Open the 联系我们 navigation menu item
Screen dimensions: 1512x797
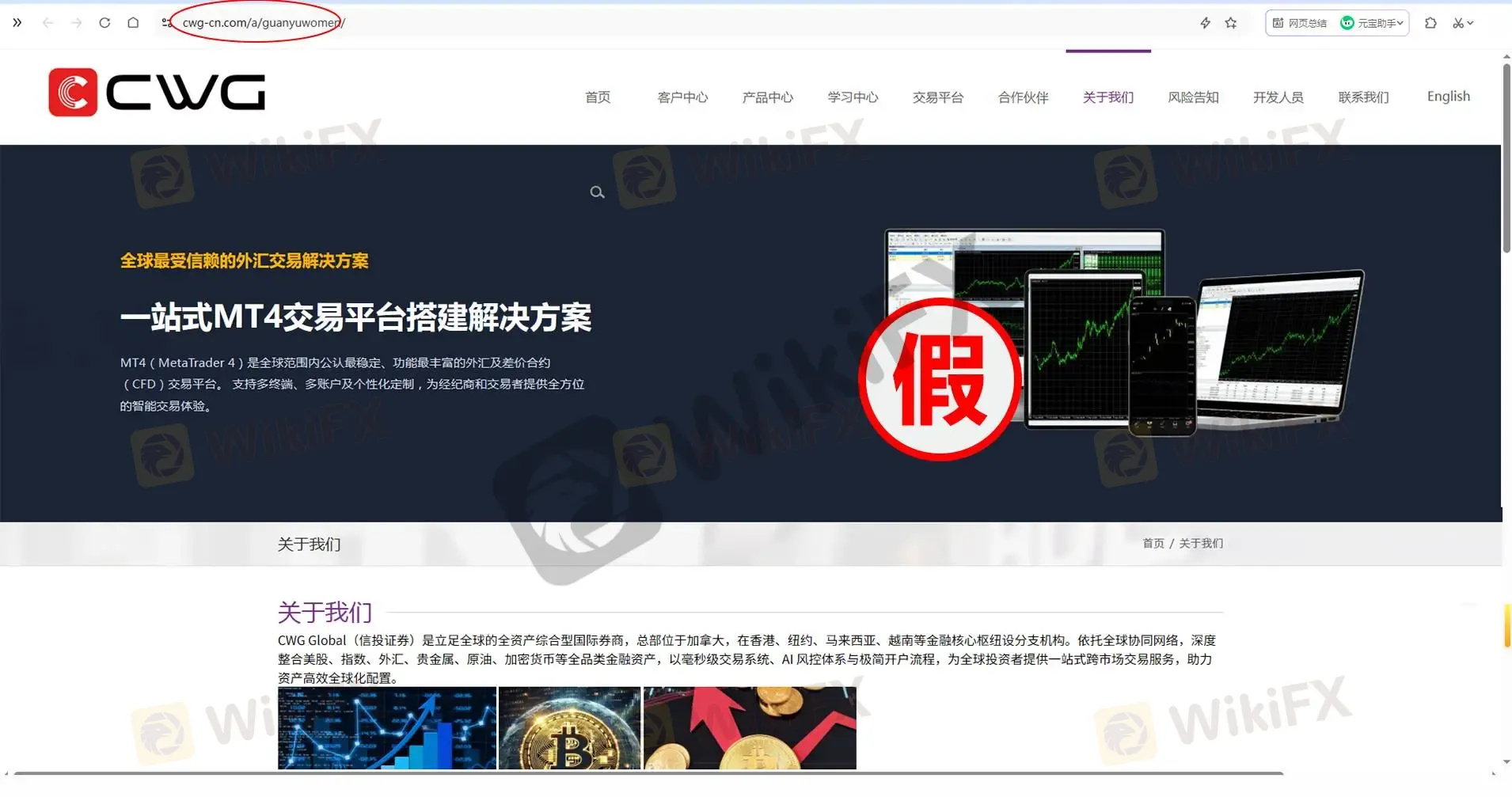pos(1363,97)
